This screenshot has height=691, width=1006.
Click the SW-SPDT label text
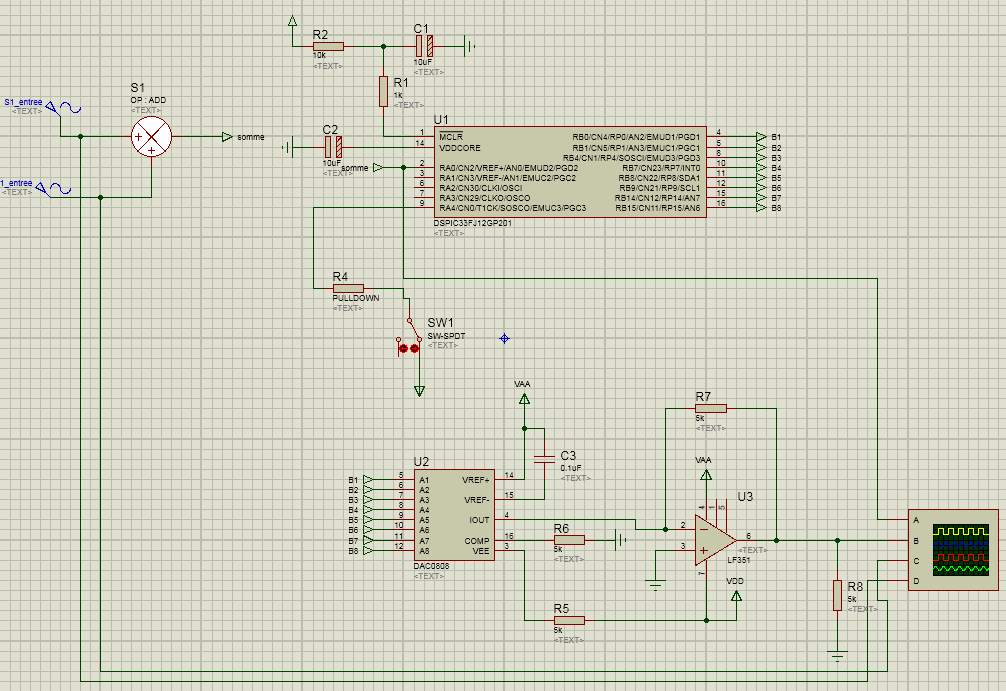446,336
